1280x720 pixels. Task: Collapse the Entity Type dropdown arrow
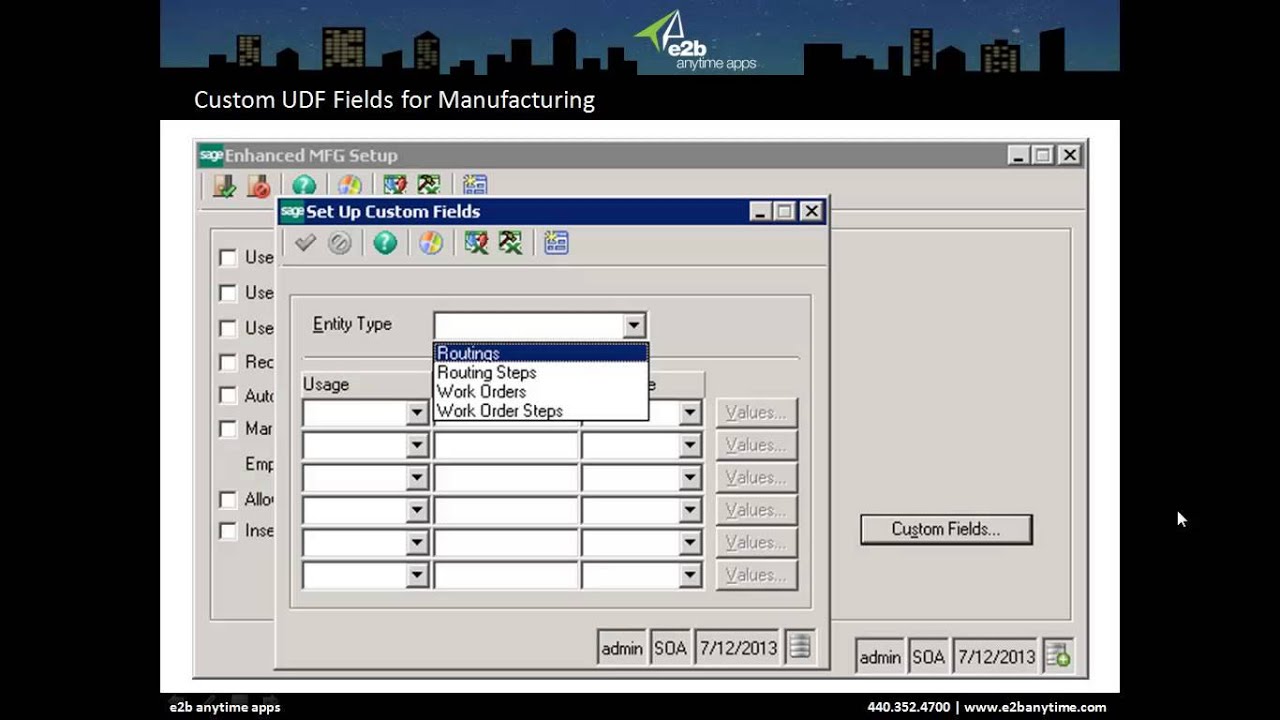point(633,326)
